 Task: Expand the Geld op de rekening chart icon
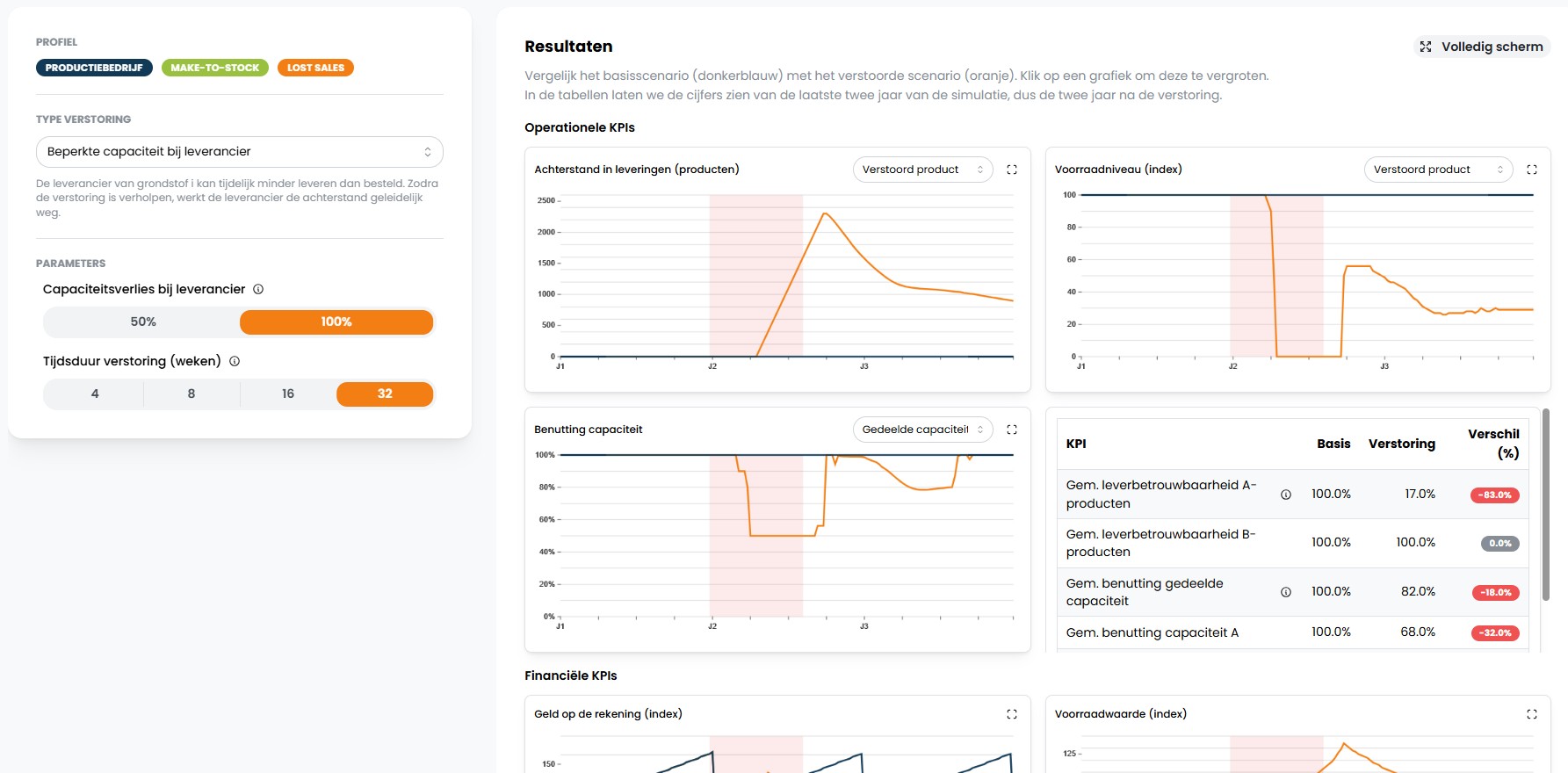point(1012,714)
